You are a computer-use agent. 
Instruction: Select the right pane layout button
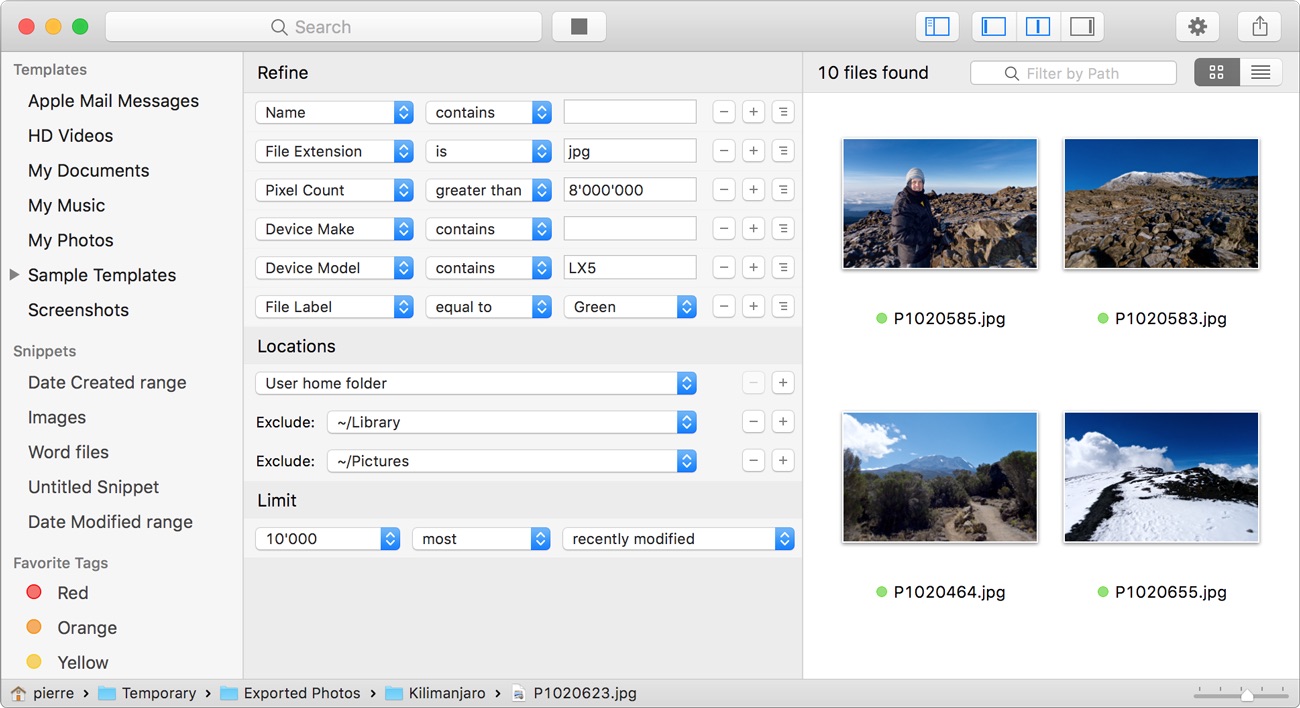(x=1082, y=27)
